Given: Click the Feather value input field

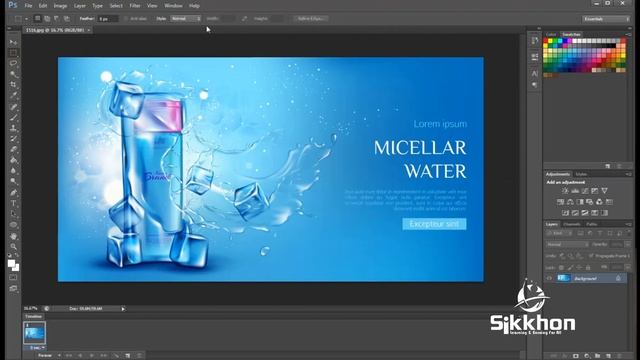Looking at the screenshot, I should 108,19.
